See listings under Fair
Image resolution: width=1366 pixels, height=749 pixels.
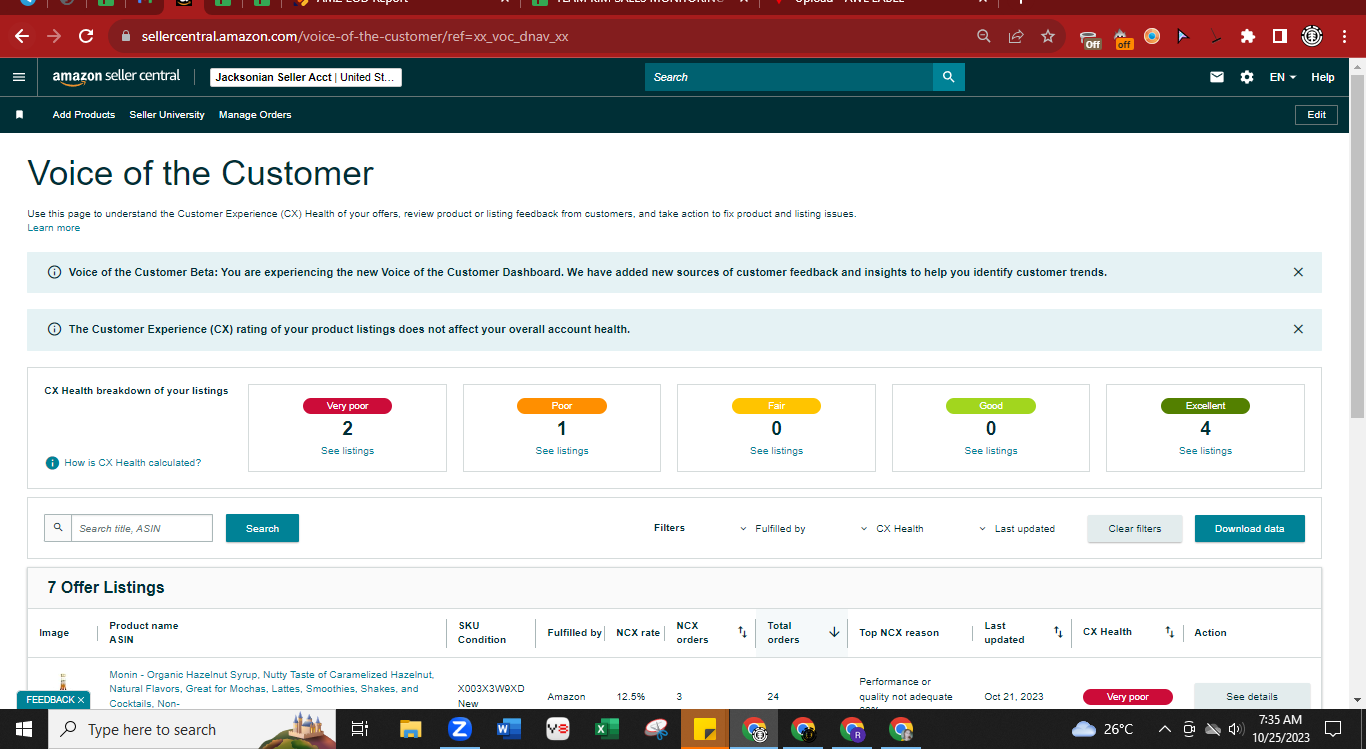tap(776, 451)
